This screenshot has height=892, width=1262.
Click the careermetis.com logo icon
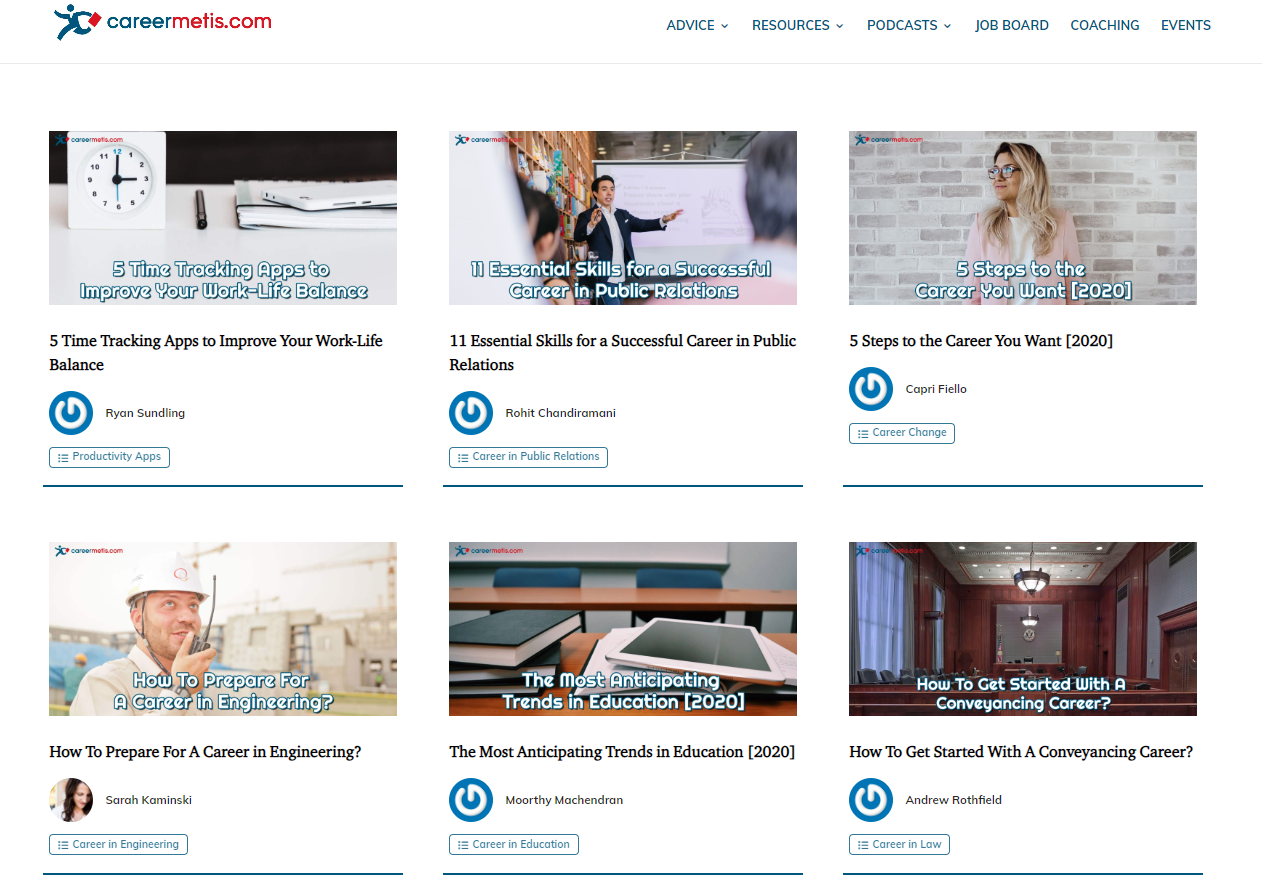[74, 22]
